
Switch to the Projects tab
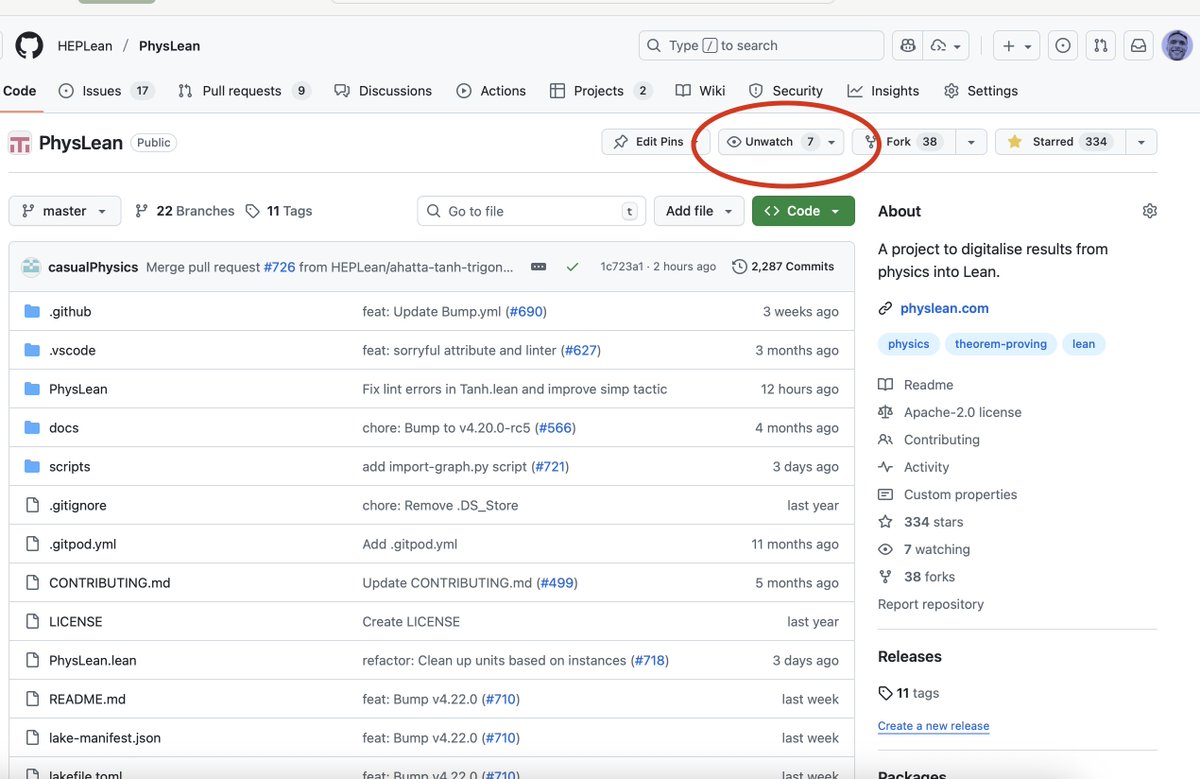pos(601,91)
